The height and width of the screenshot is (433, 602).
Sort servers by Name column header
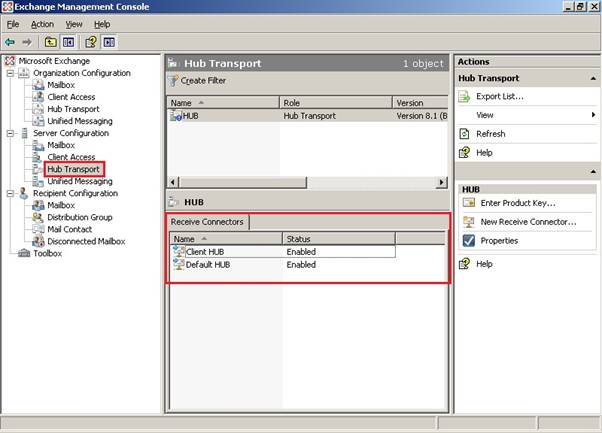pos(223,103)
